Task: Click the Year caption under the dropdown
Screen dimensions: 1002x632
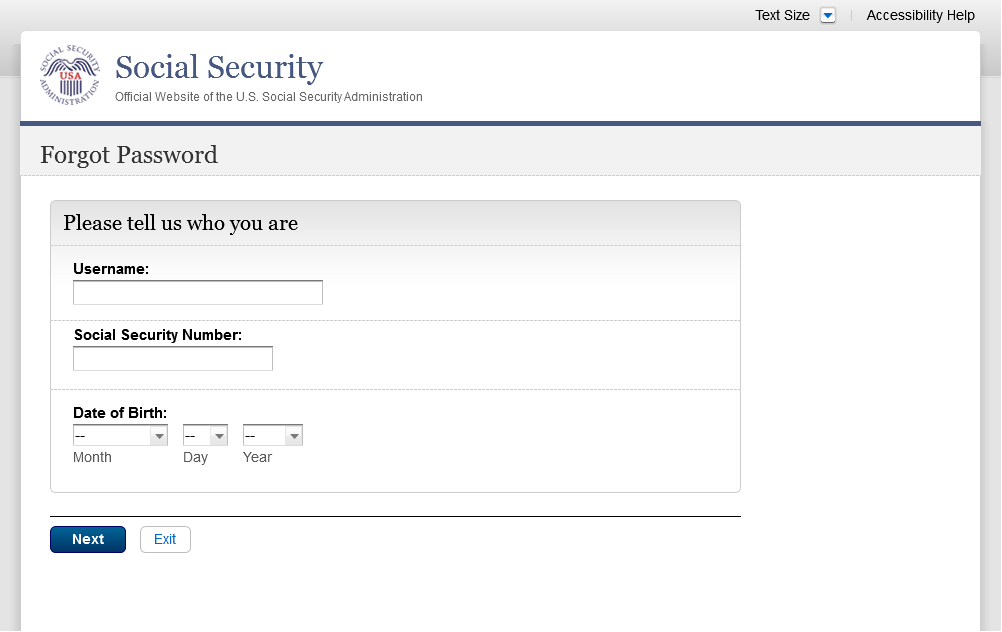Action: click(257, 457)
